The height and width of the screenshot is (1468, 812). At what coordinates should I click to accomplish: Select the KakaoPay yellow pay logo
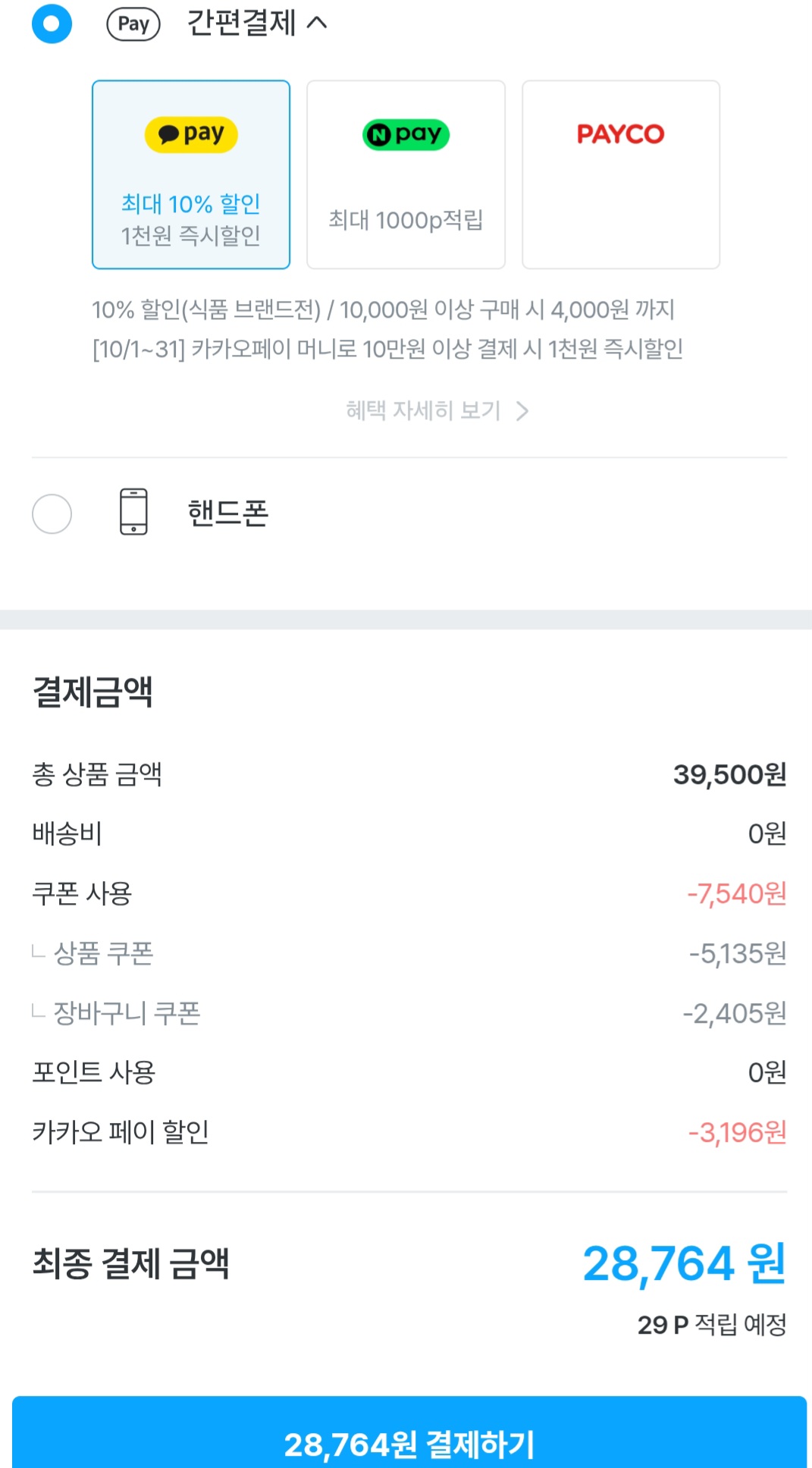pyautogui.click(x=191, y=134)
